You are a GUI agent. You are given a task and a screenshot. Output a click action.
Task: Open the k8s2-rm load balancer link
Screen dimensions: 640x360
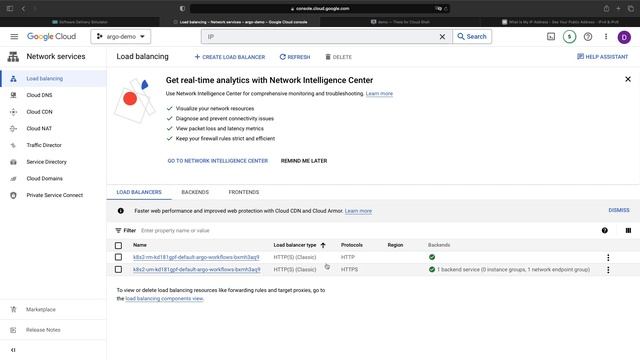pyautogui.click(x=196, y=257)
